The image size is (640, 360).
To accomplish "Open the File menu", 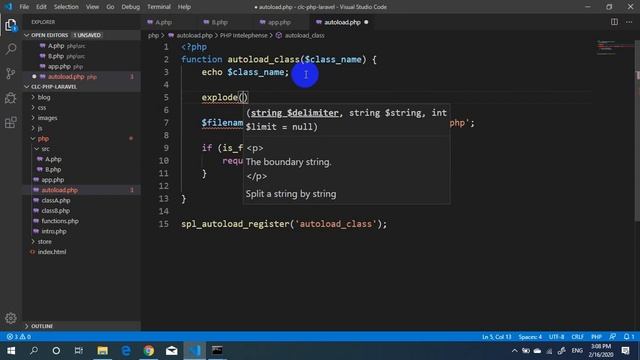I will pyautogui.click(x=24, y=7).
